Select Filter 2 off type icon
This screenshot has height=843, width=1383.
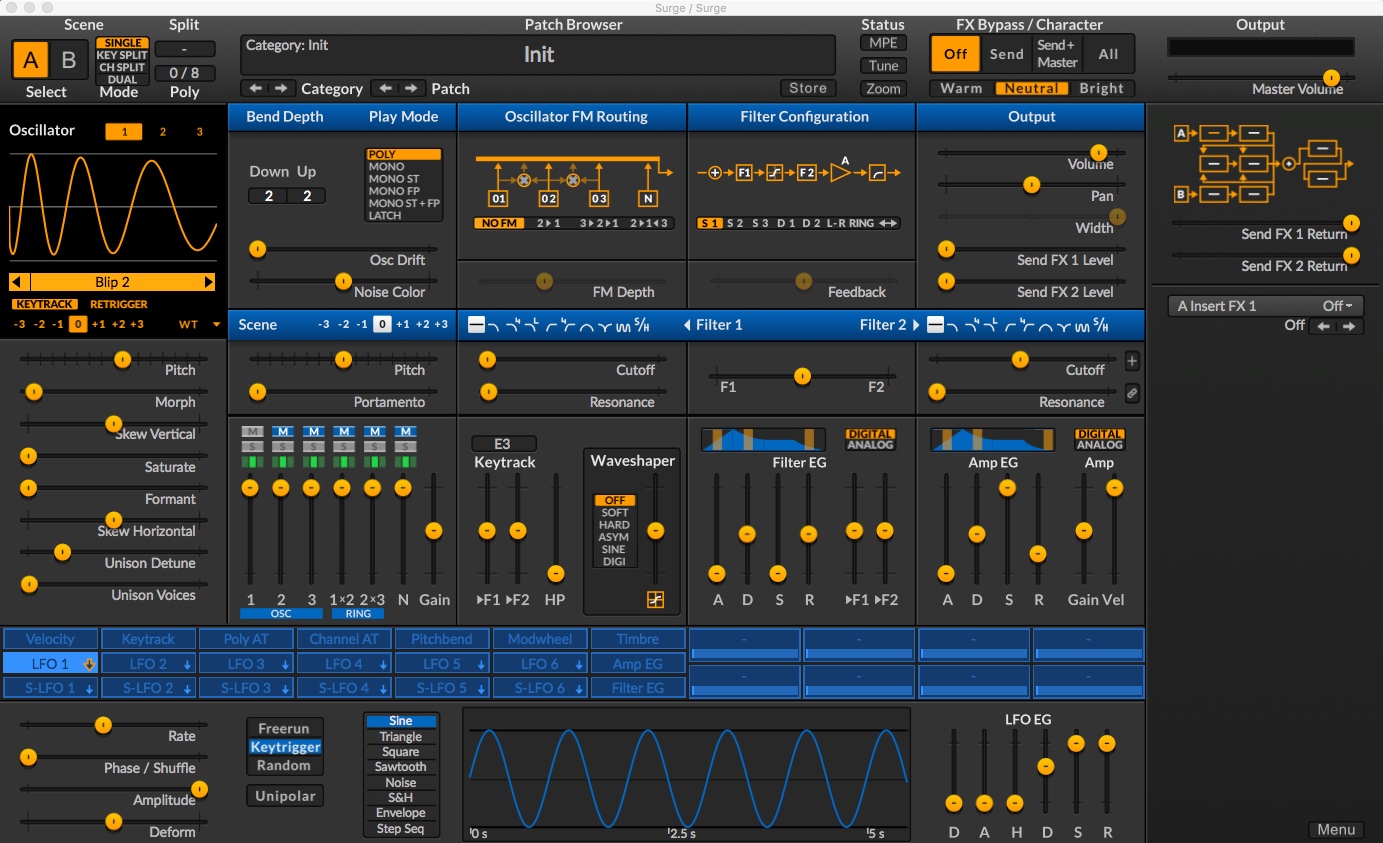[x=935, y=324]
